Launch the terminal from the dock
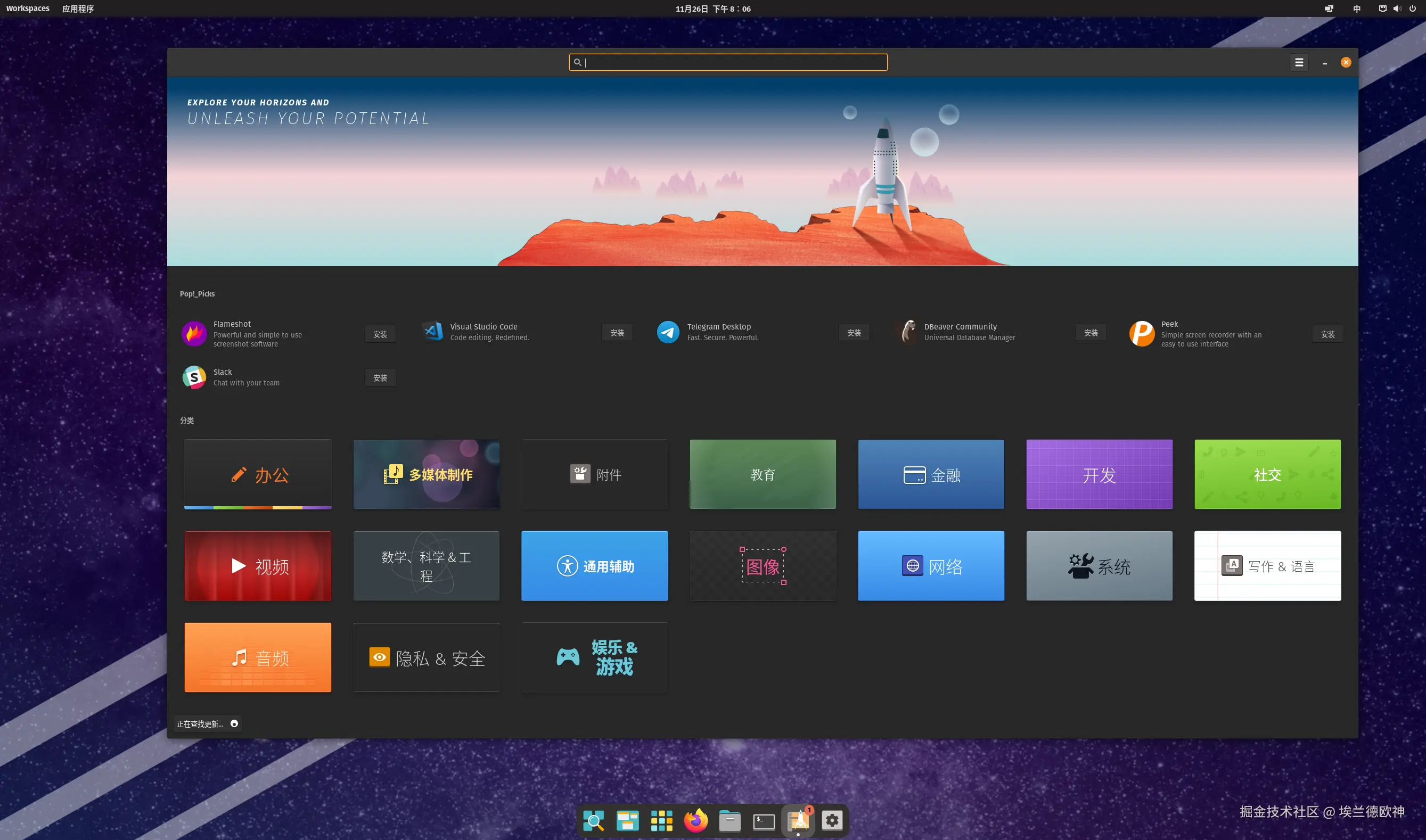Image resolution: width=1426 pixels, height=840 pixels. point(763,820)
